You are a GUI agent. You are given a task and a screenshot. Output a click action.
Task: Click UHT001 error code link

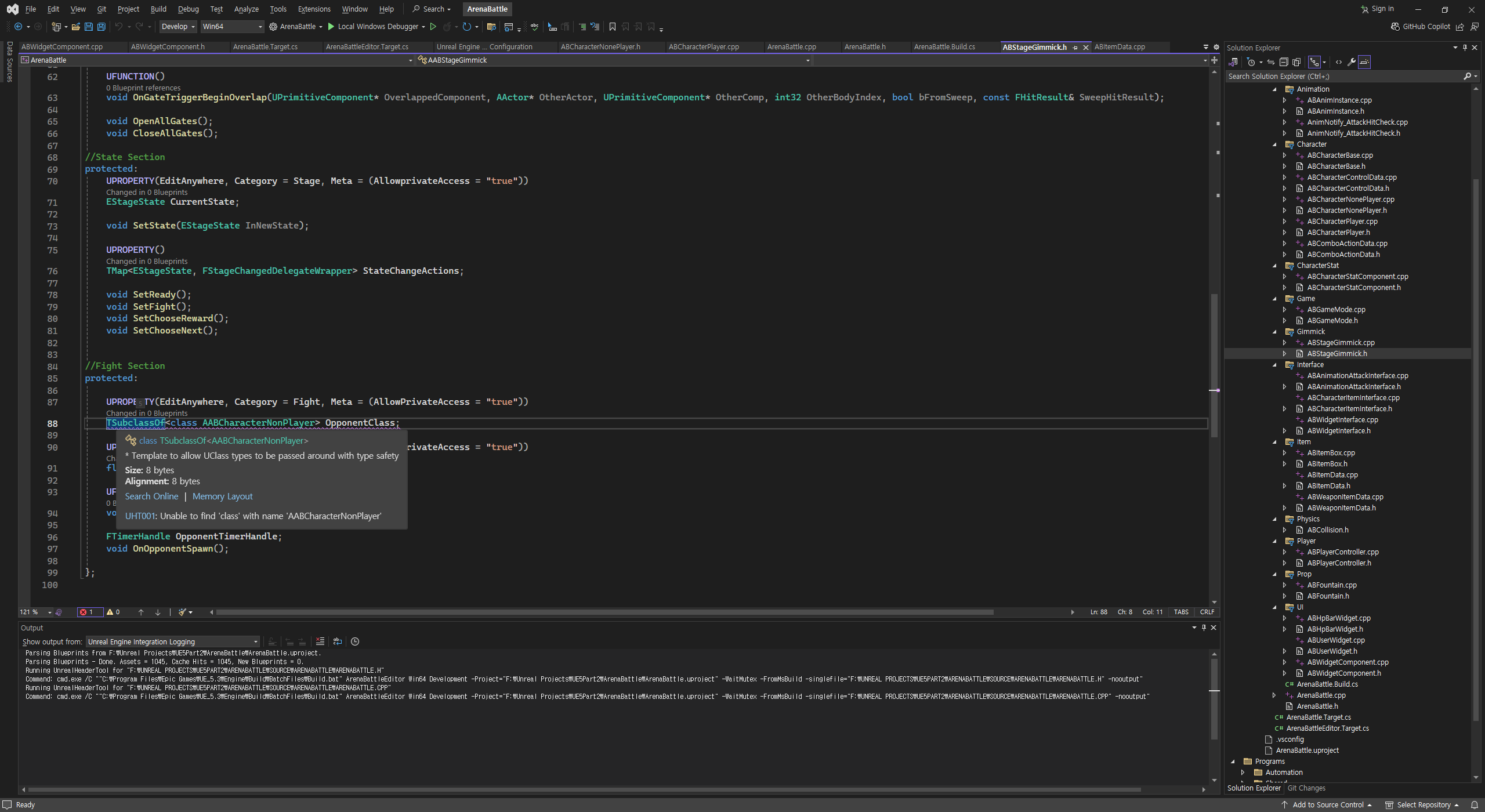(140, 516)
